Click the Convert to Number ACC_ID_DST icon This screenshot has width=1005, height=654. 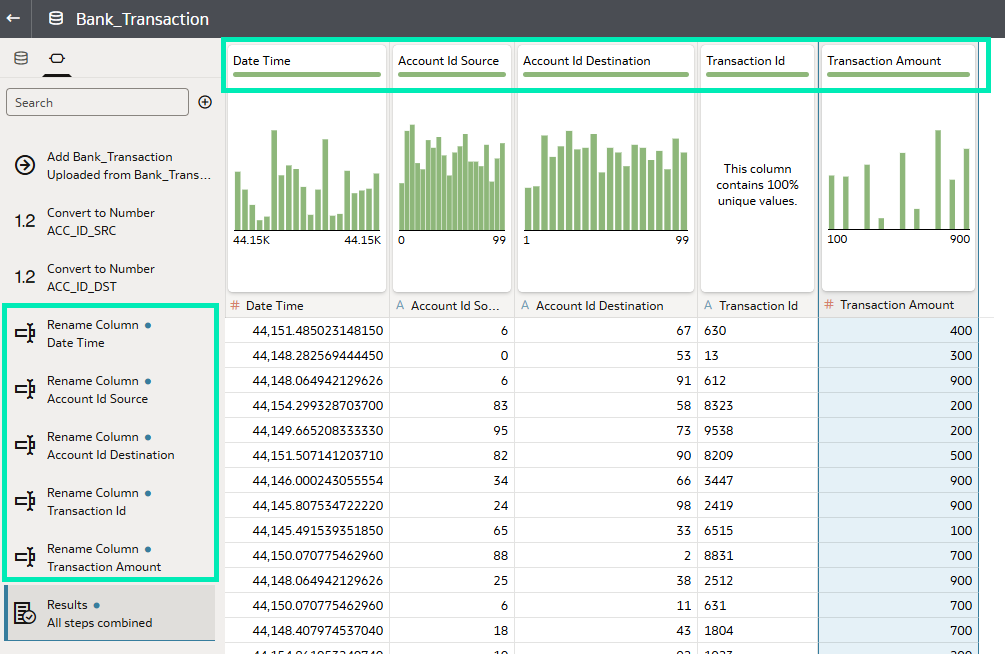click(x=25, y=277)
